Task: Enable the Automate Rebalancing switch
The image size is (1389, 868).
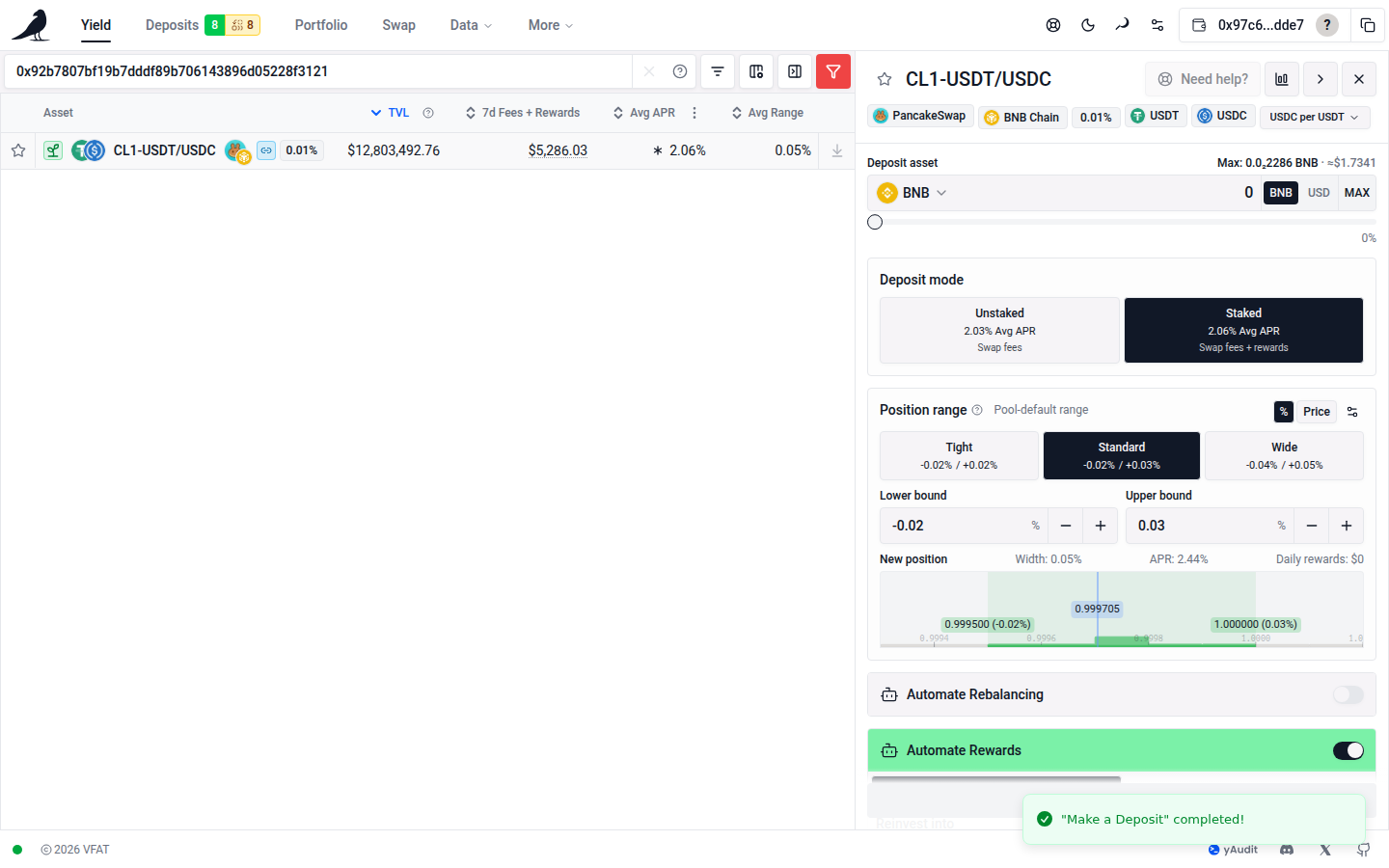Action: [x=1348, y=694]
